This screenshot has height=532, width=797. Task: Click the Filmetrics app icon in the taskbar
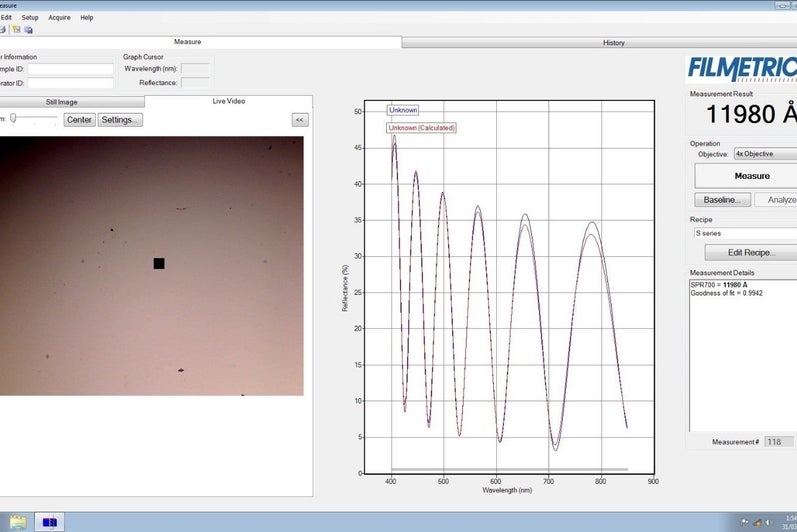(x=49, y=522)
